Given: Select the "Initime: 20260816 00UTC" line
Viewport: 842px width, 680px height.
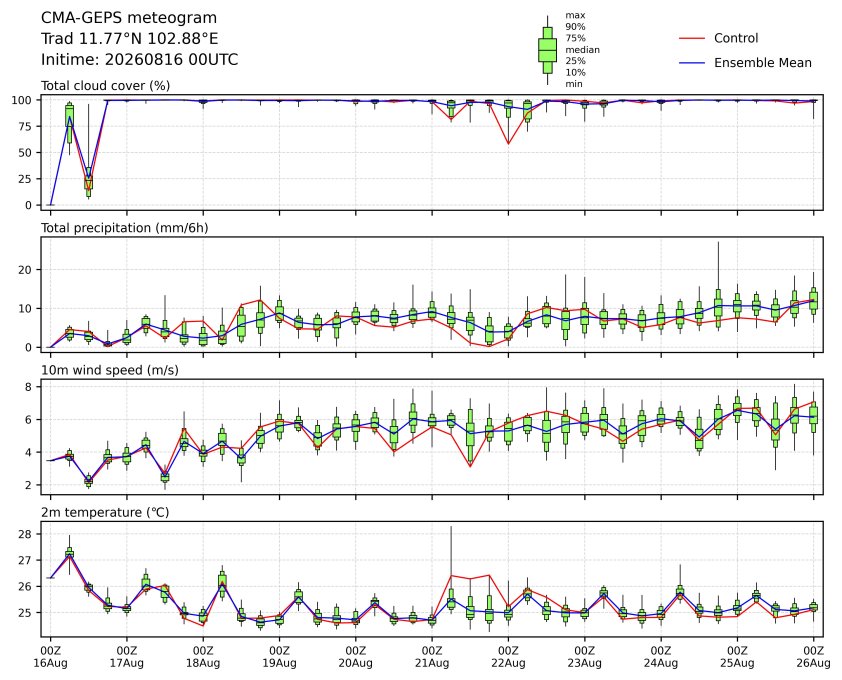Looking at the screenshot, I should [140, 59].
